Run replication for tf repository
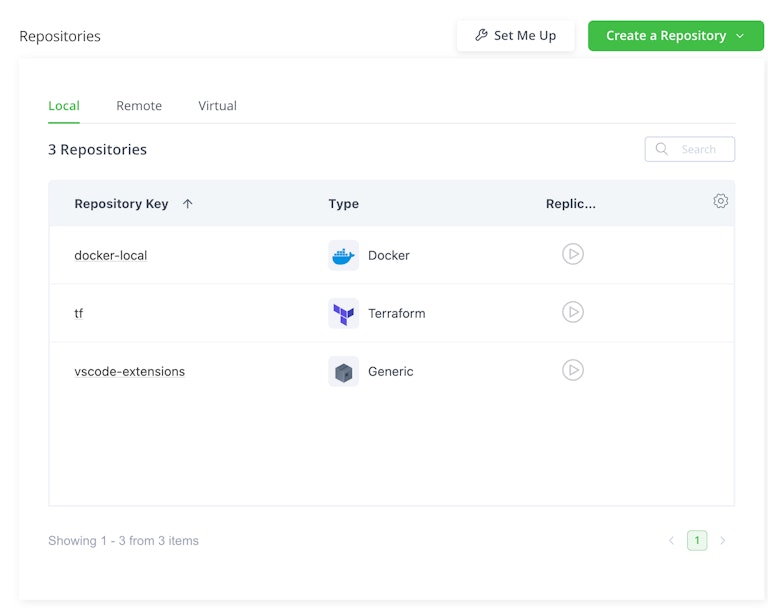768x608 pixels. [x=572, y=312]
